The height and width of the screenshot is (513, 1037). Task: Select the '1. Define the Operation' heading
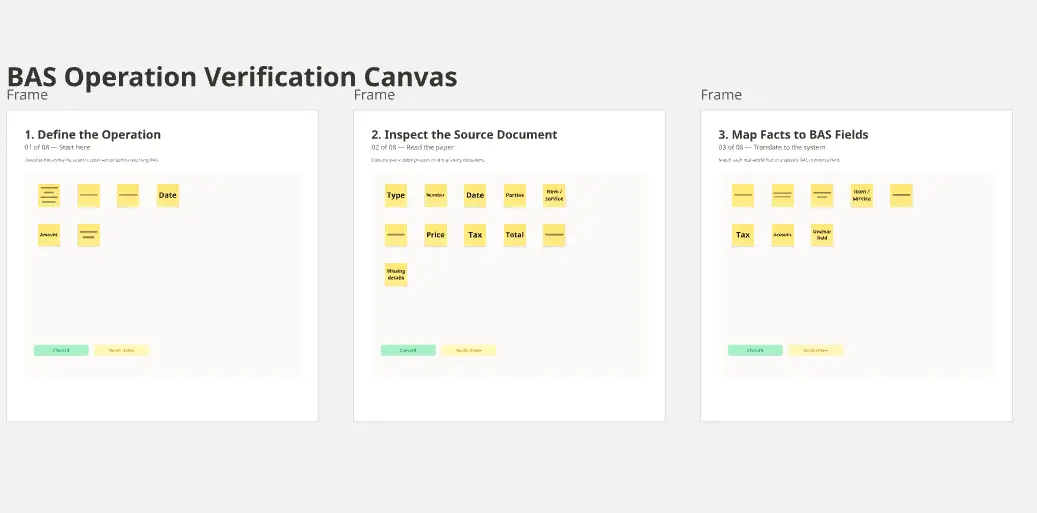(93, 134)
